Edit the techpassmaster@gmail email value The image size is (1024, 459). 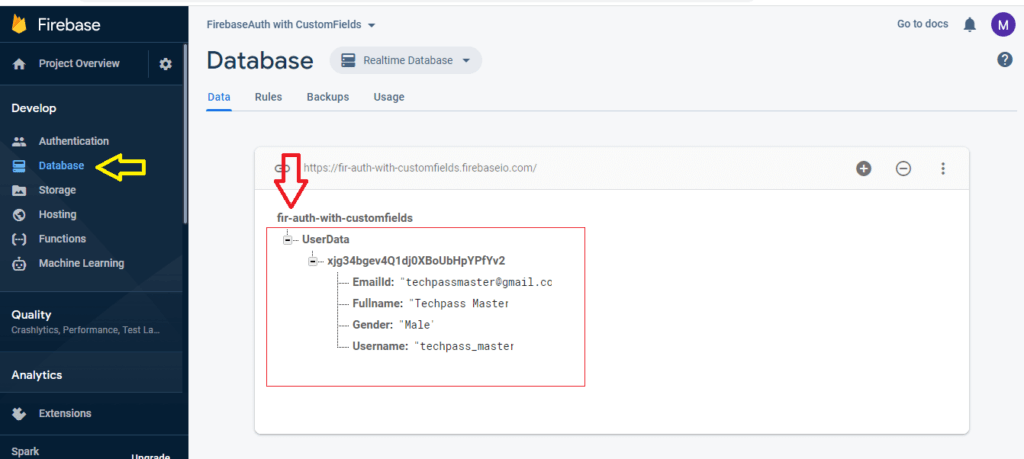[x=476, y=283]
